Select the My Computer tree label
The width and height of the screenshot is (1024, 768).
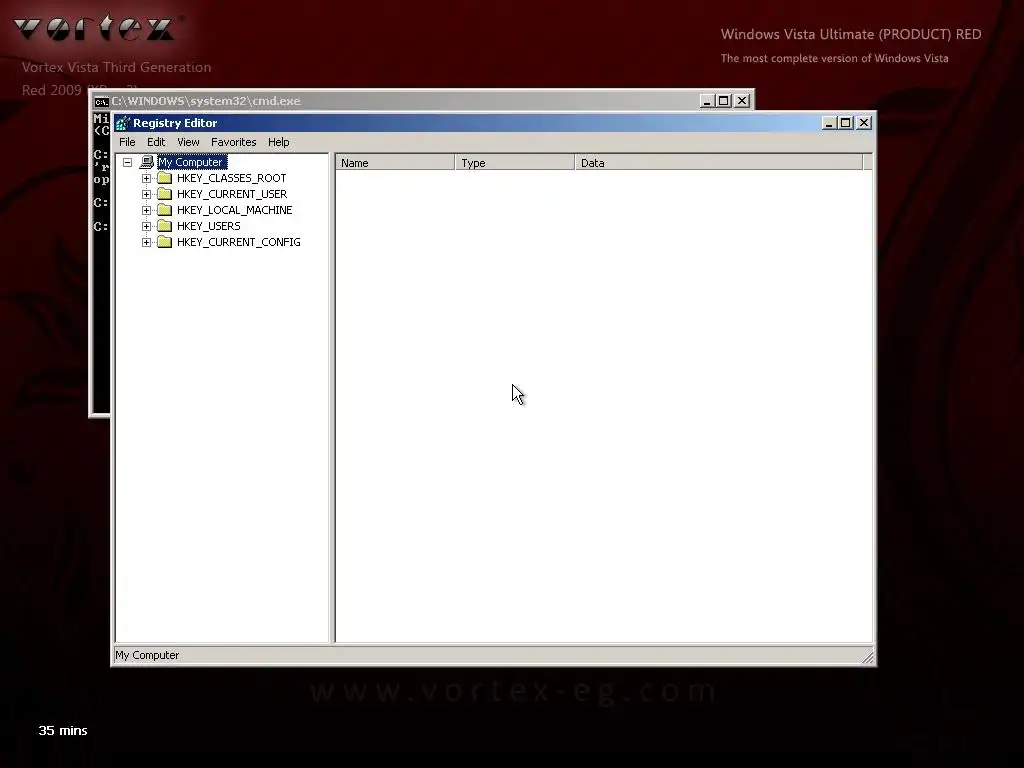point(192,162)
